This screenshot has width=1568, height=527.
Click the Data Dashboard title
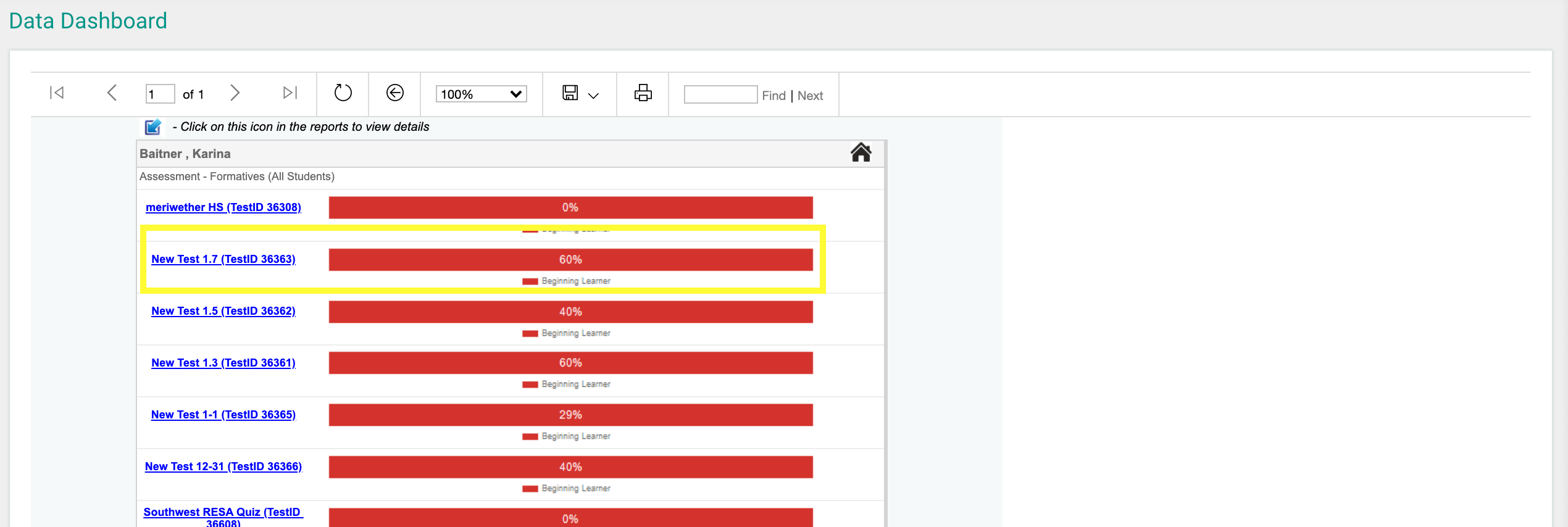coord(88,21)
